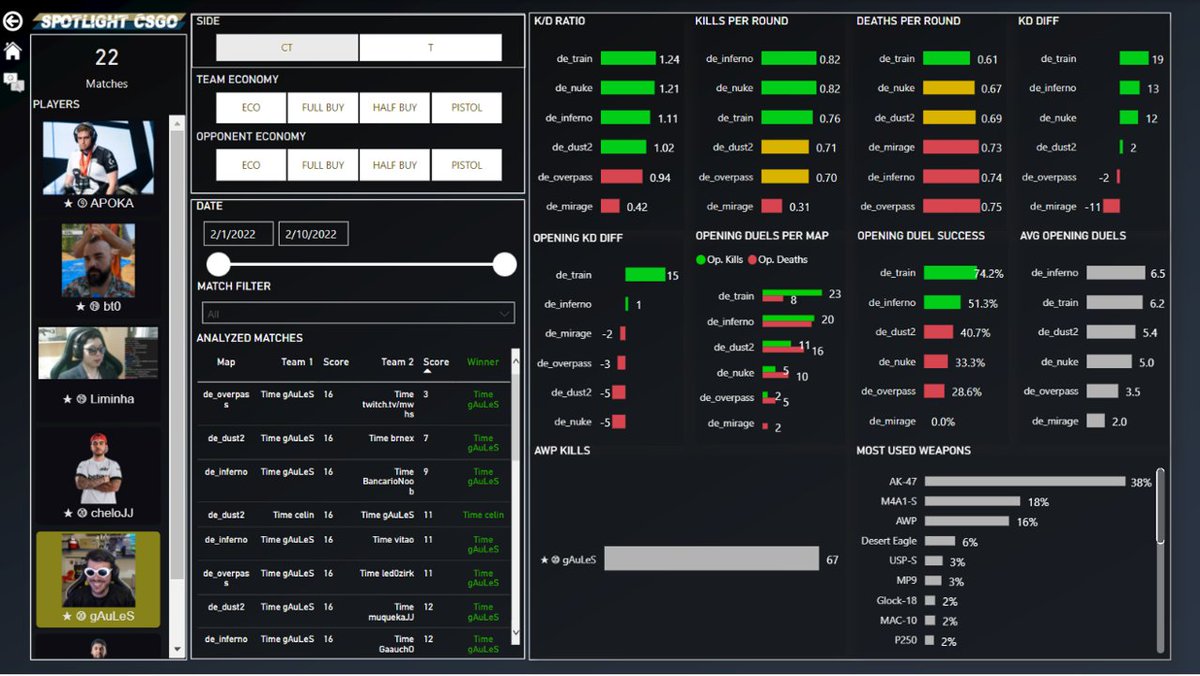1200x676 pixels.
Task: Open the home page icon
Action: (x=13, y=50)
